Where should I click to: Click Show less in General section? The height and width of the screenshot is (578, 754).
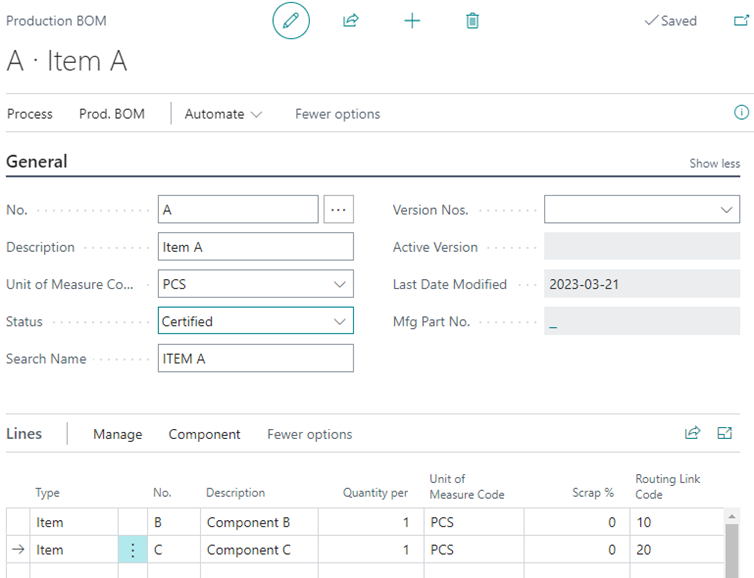tap(715, 163)
